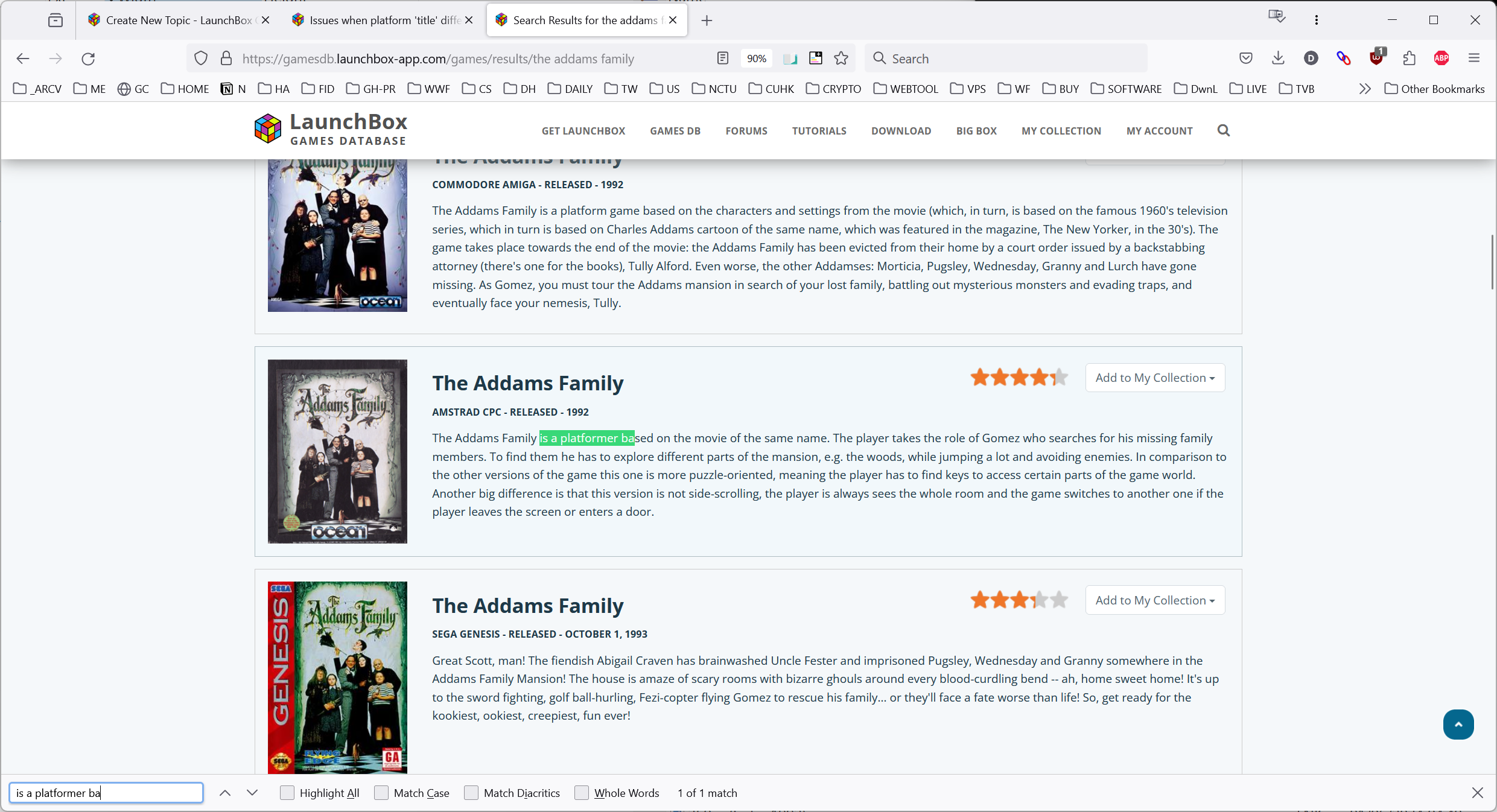
Task: Open DOWNLOAD menu item
Action: click(901, 131)
